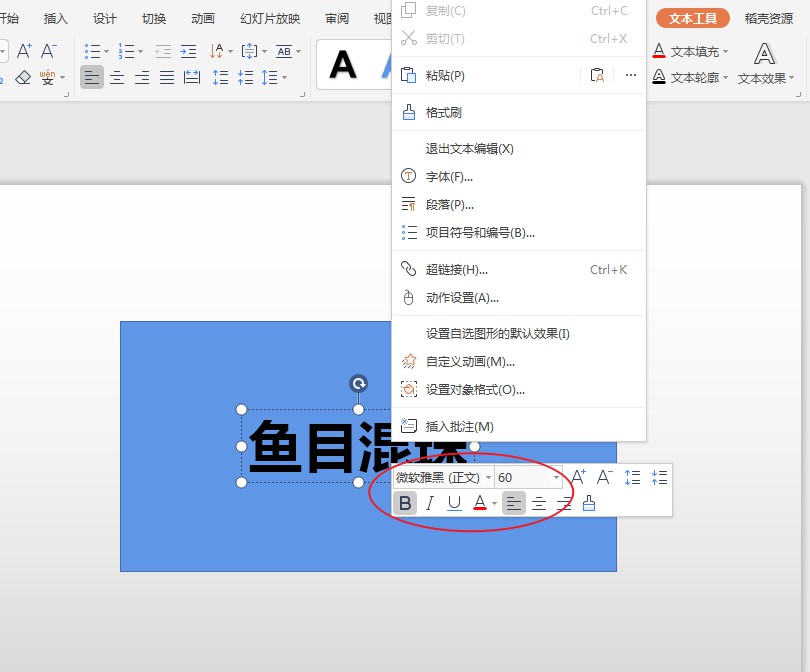Toggle italic formatting on mini toolbar

point(429,503)
